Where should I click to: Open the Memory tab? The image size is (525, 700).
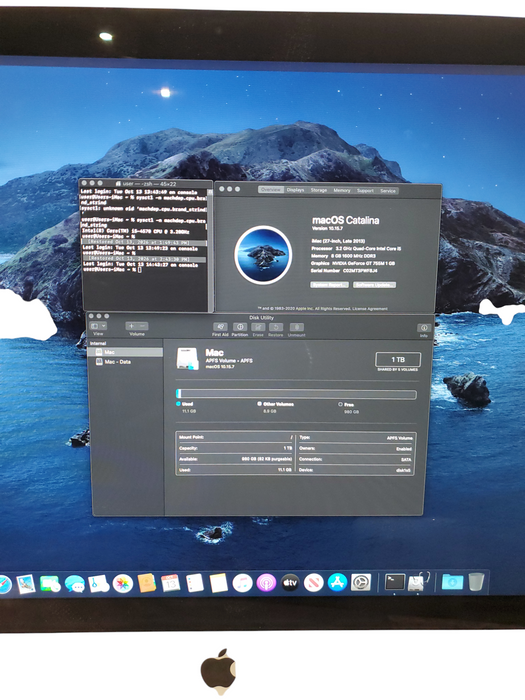click(x=342, y=190)
